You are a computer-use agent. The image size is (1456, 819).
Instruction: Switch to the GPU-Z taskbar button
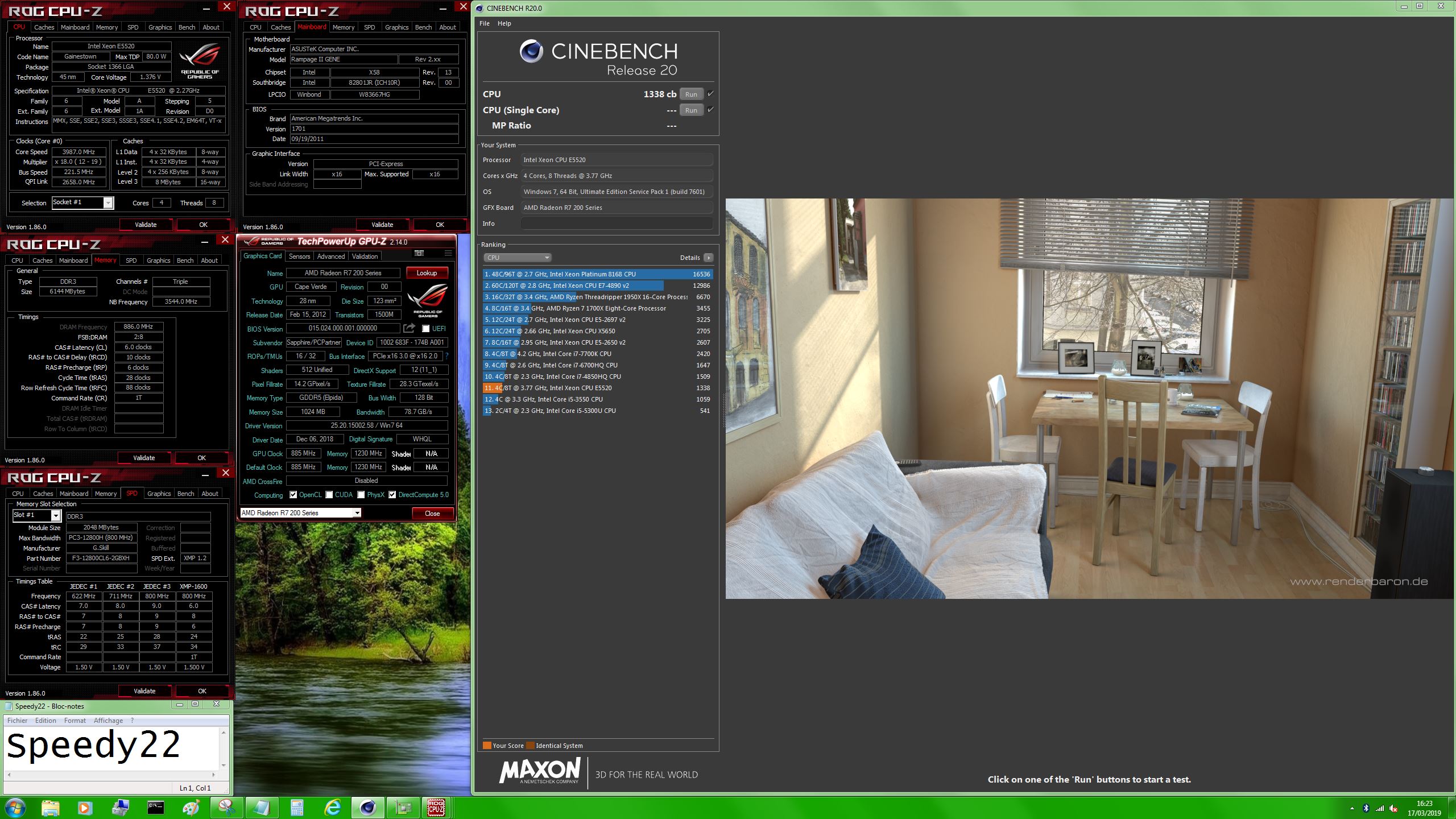[x=403, y=808]
